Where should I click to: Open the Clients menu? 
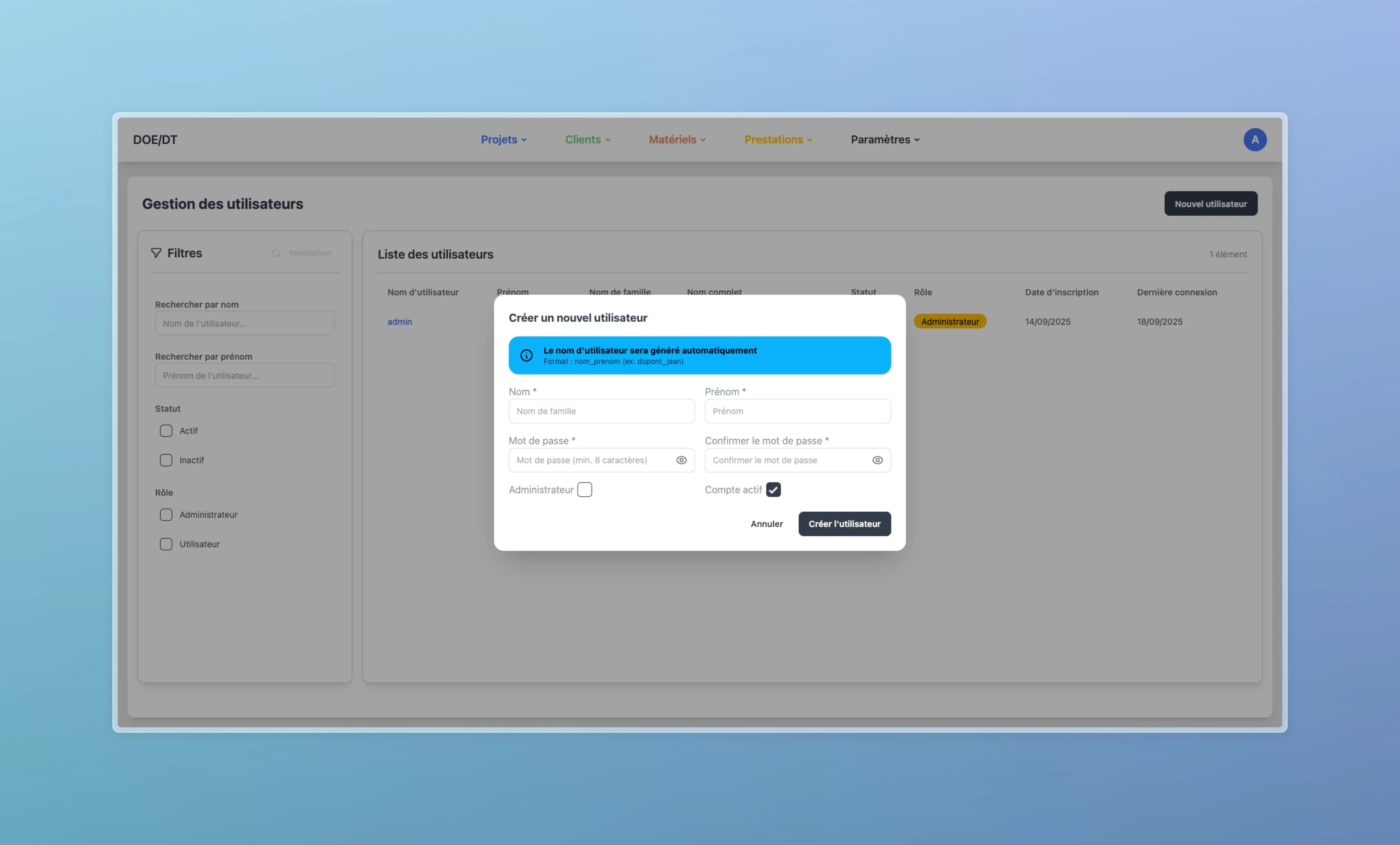(x=588, y=140)
